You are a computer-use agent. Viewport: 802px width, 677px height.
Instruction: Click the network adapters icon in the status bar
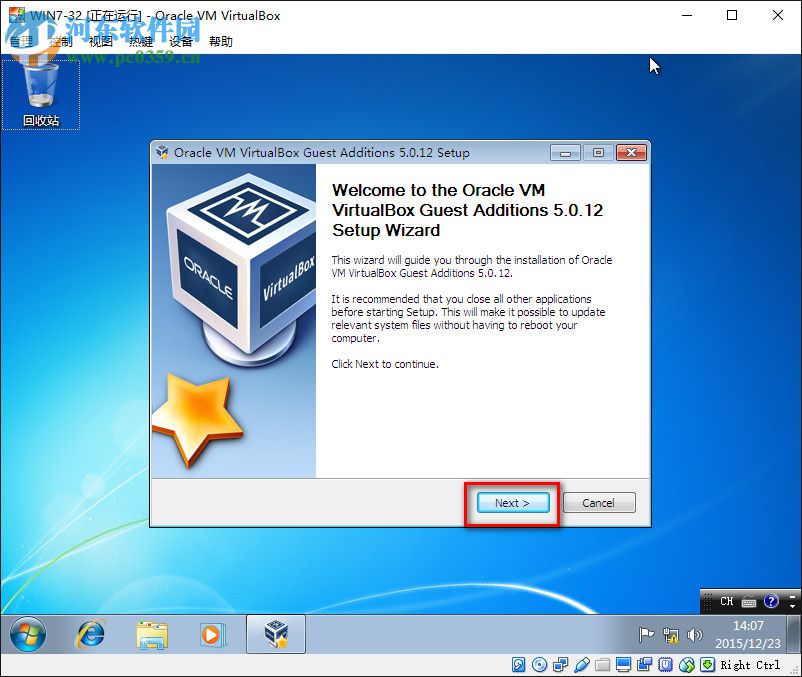click(x=559, y=664)
